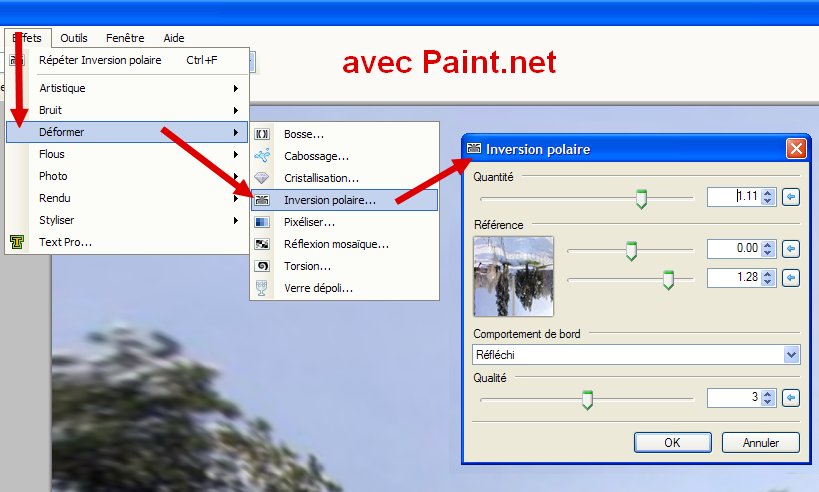The height and width of the screenshot is (492, 819).
Task: Open the Réflexion mosaïque effect icon
Action: point(262,244)
